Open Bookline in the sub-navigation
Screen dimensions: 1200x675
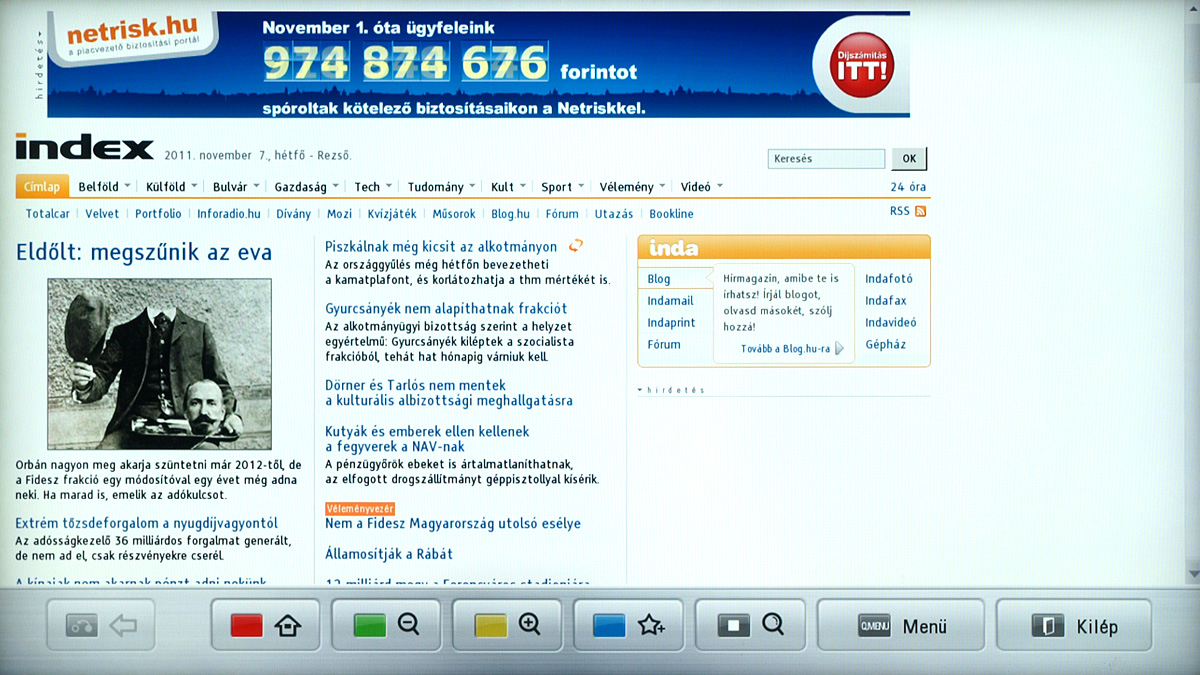(671, 214)
